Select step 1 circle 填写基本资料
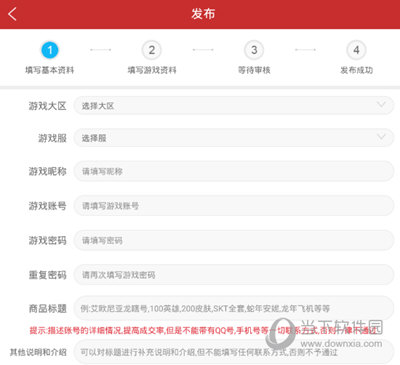 [50, 50]
